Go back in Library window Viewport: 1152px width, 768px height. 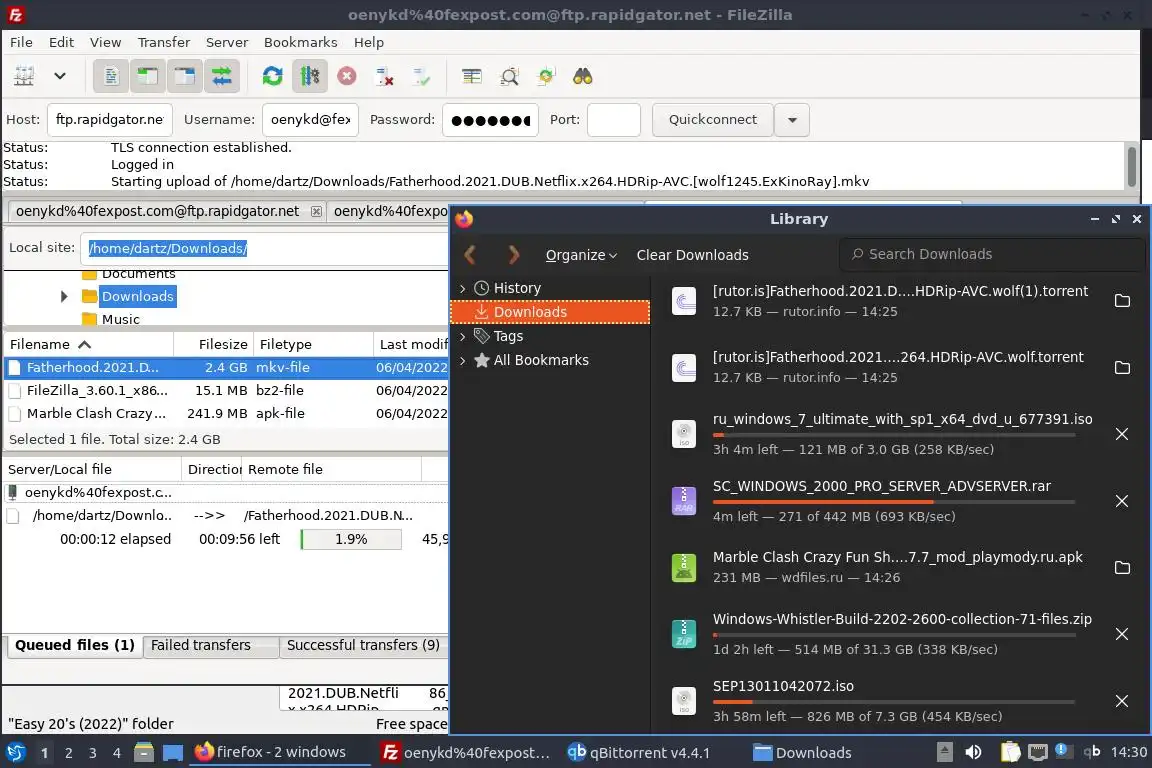tap(470, 255)
